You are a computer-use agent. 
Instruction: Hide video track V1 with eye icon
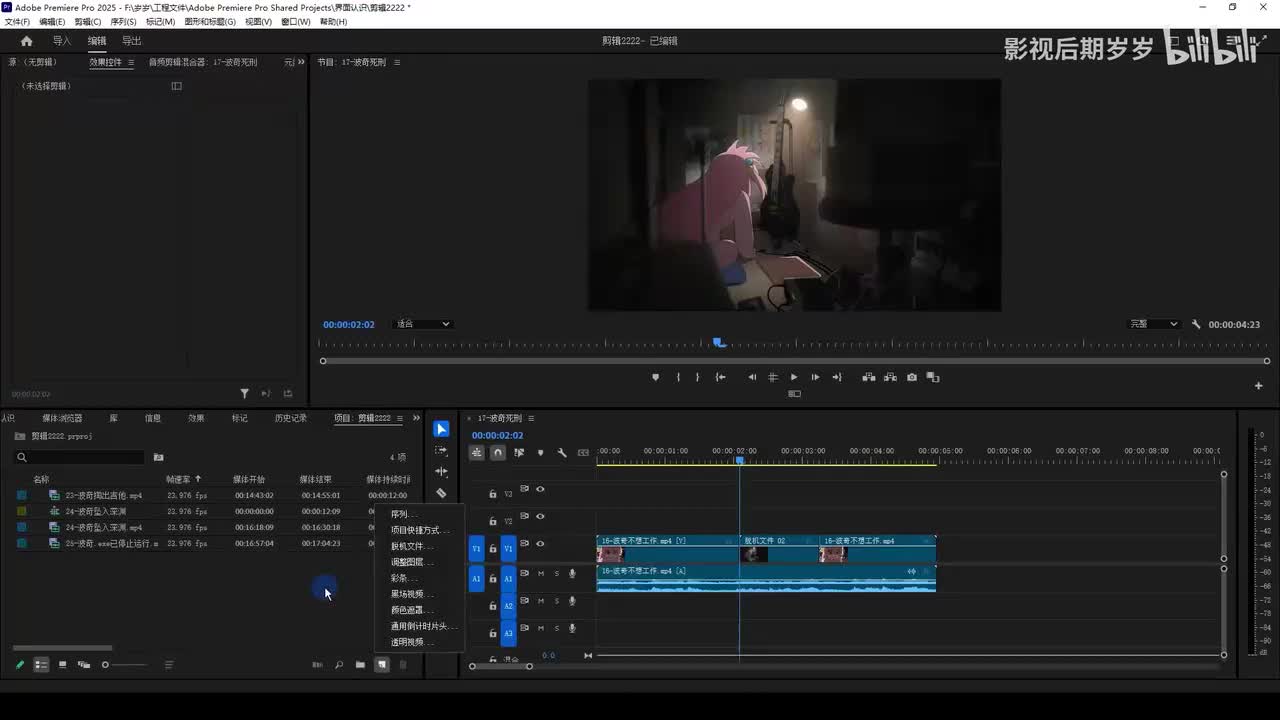[x=540, y=544]
